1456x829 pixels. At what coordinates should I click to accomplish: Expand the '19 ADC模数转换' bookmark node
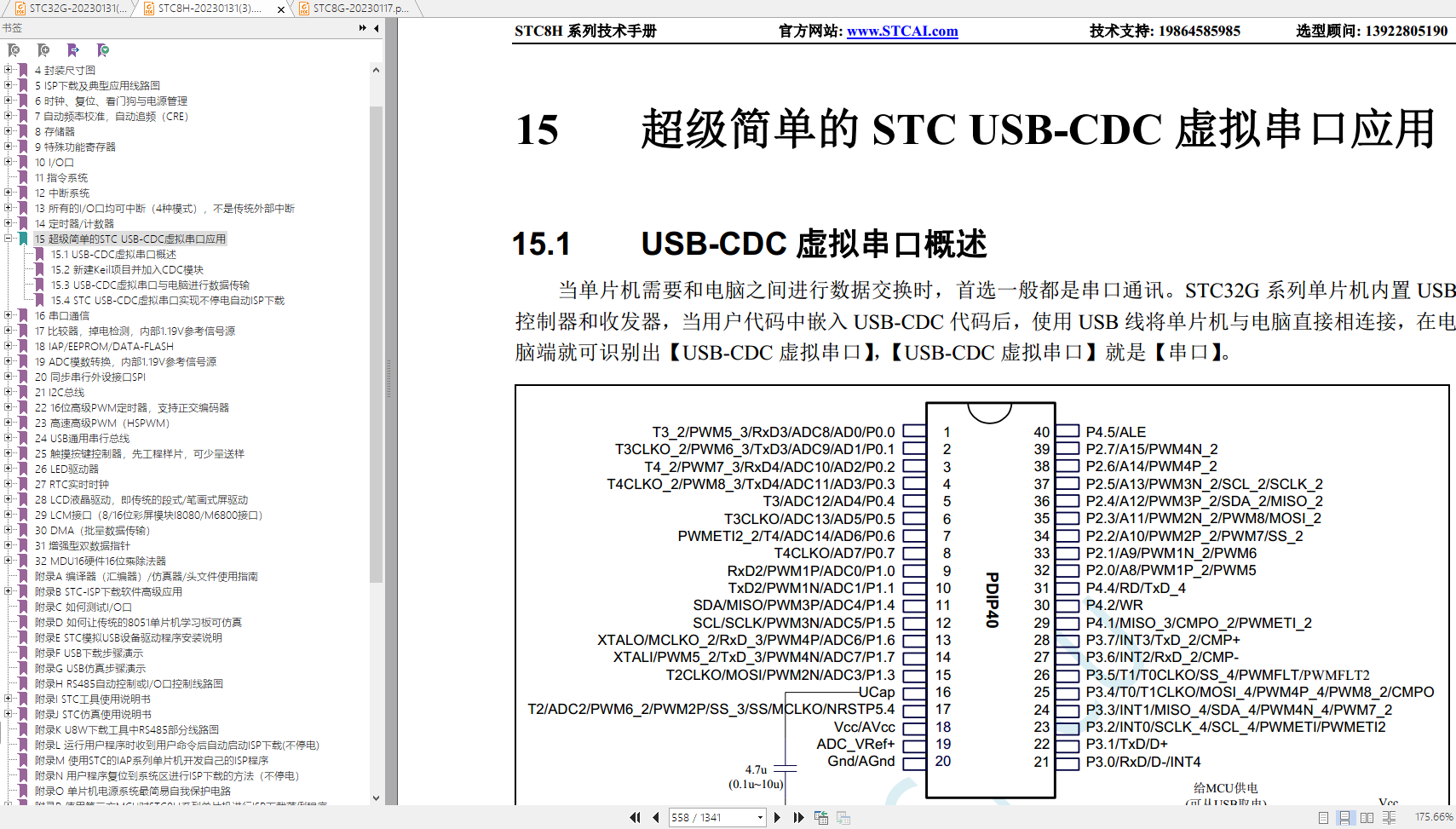tap(9, 361)
